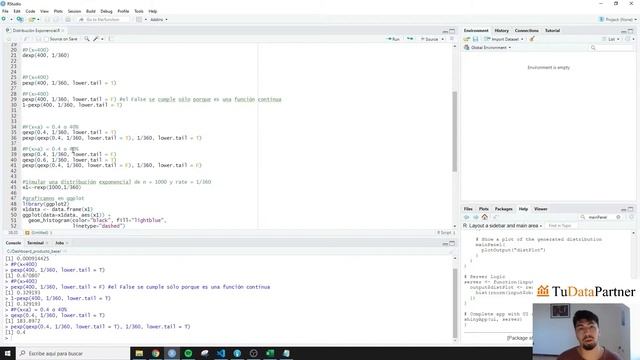Click the Find in Topic field
Screen dimensions: 640x360
click(562, 226)
